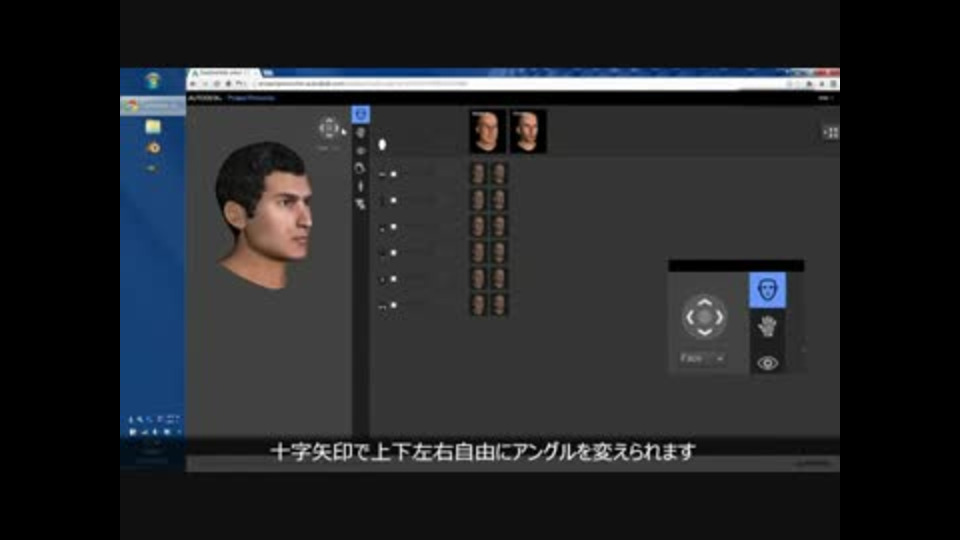This screenshot has width=960, height=540.
Task: Click the third blend slider handle
Action: point(394,227)
